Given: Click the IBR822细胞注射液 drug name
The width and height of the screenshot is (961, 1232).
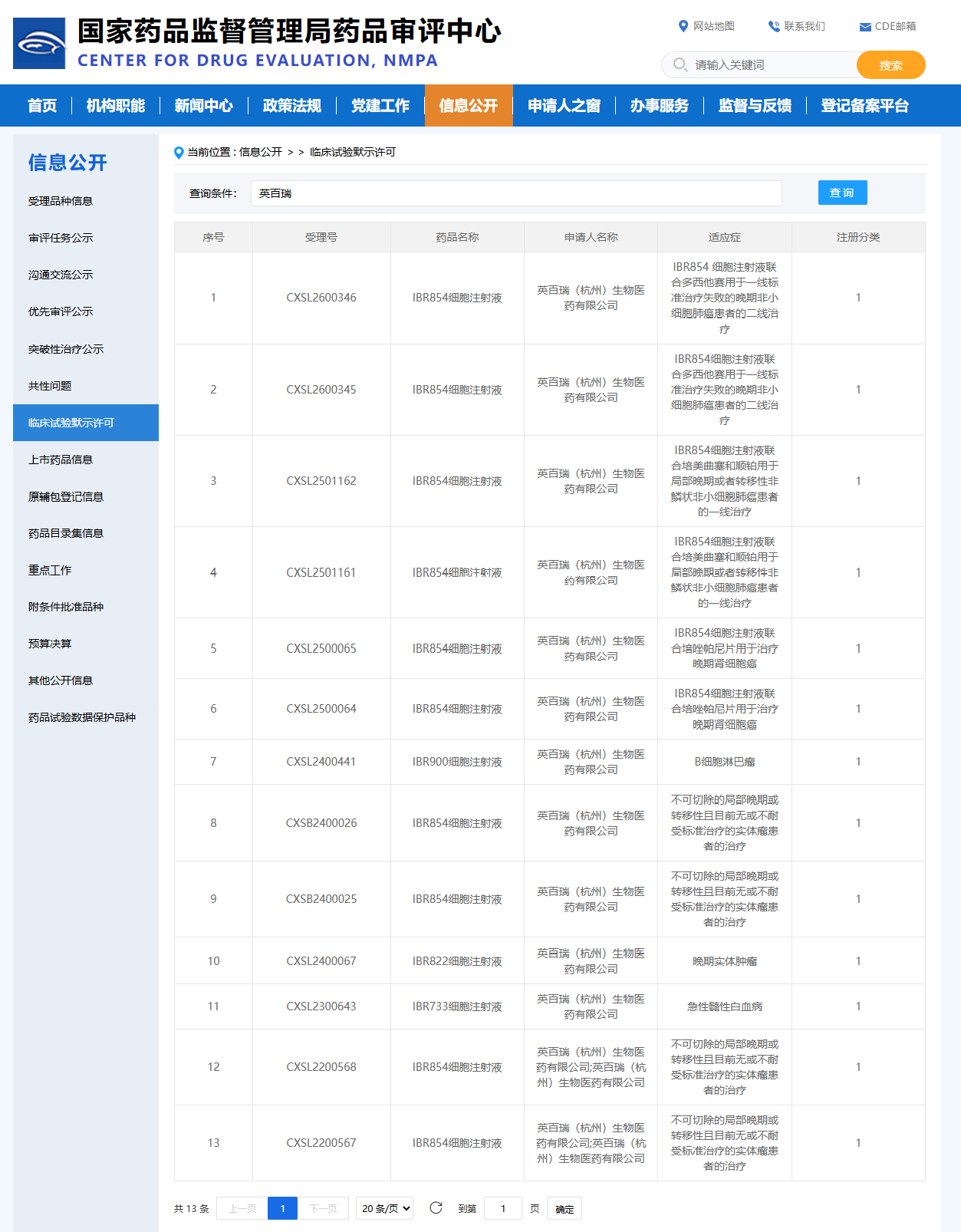Looking at the screenshot, I should (x=457, y=961).
